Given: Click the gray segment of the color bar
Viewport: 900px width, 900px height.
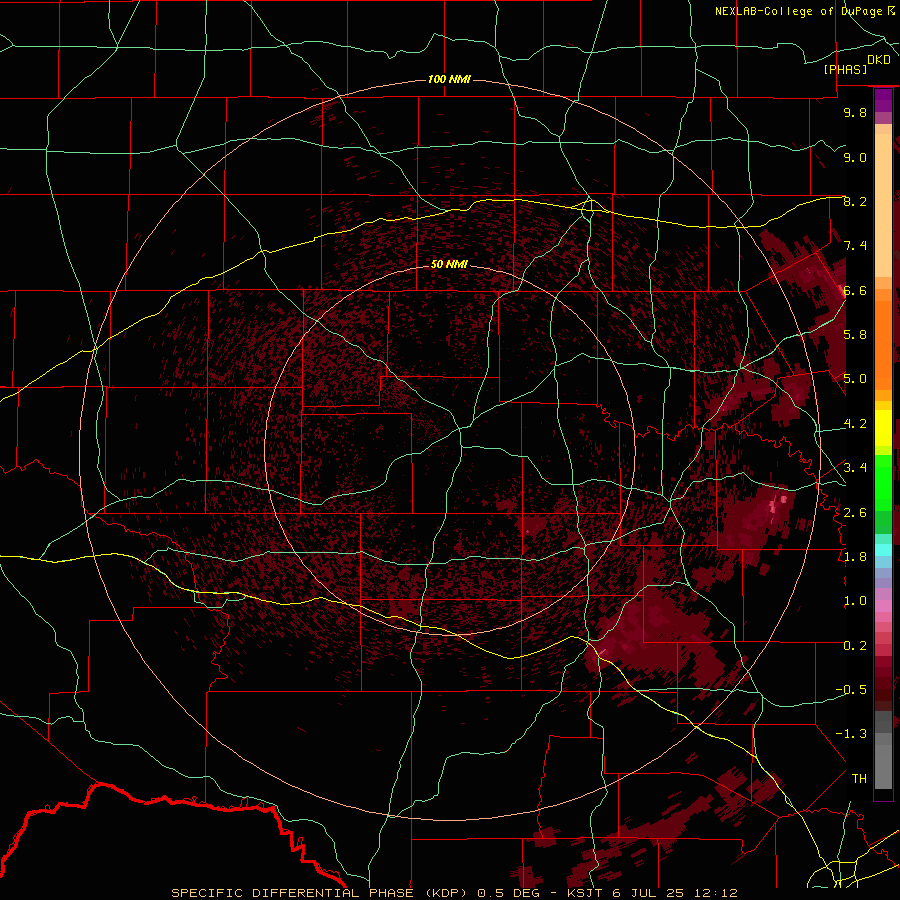Looking at the screenshot, I should pos(883,752).
